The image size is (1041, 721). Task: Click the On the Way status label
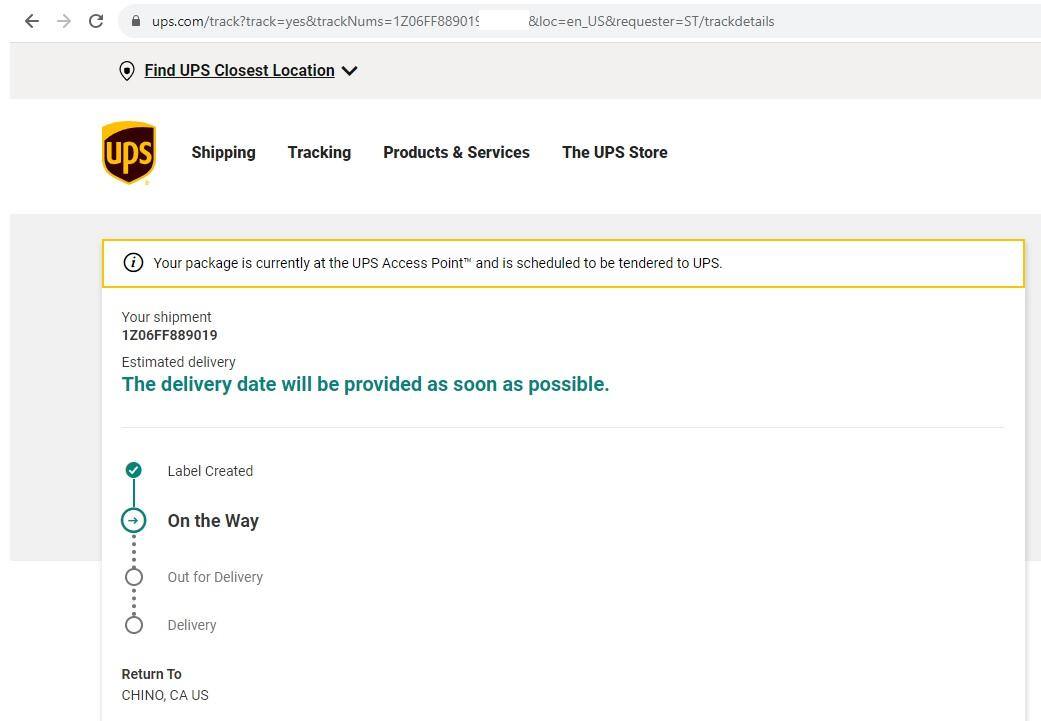click(x=213, y=521)
